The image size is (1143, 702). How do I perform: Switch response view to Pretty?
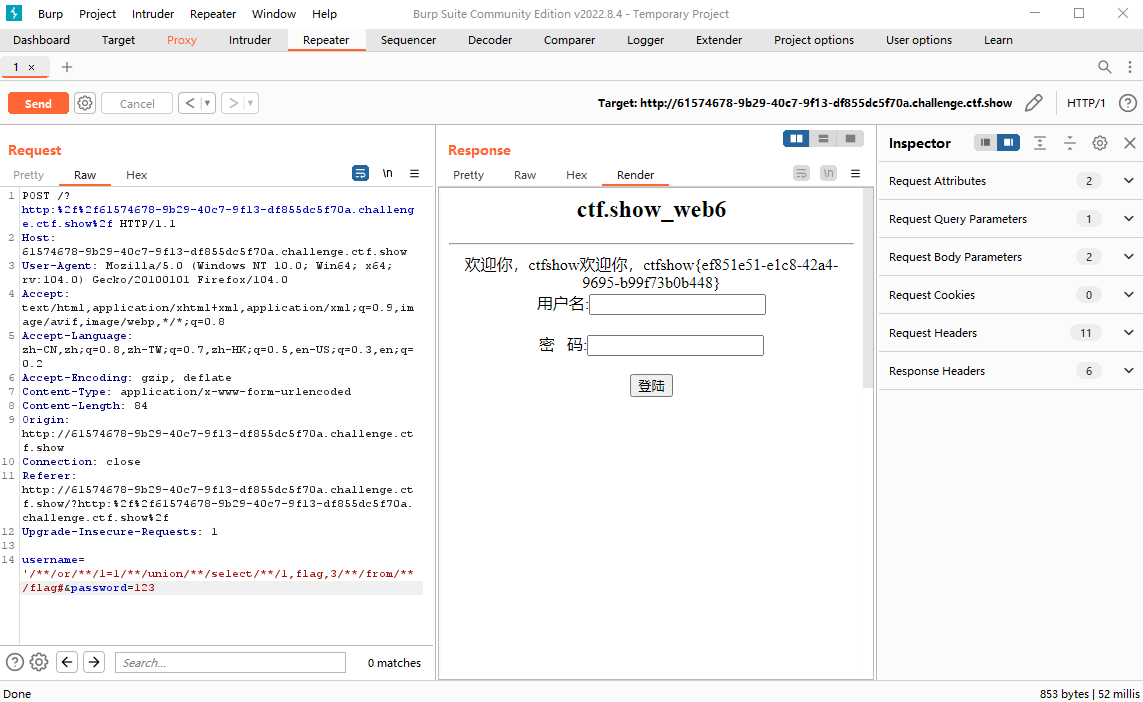[x=468, y=175]
